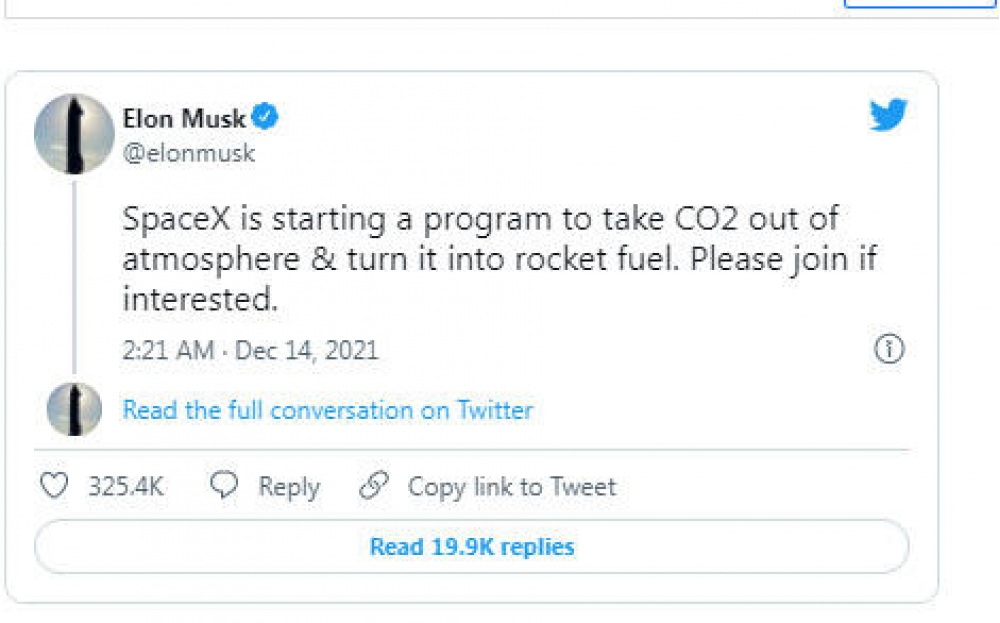The height and width of the screenshot is (623, 1000).
Task: Click small avatar beside full conversation link
Action: click(74, 410)
